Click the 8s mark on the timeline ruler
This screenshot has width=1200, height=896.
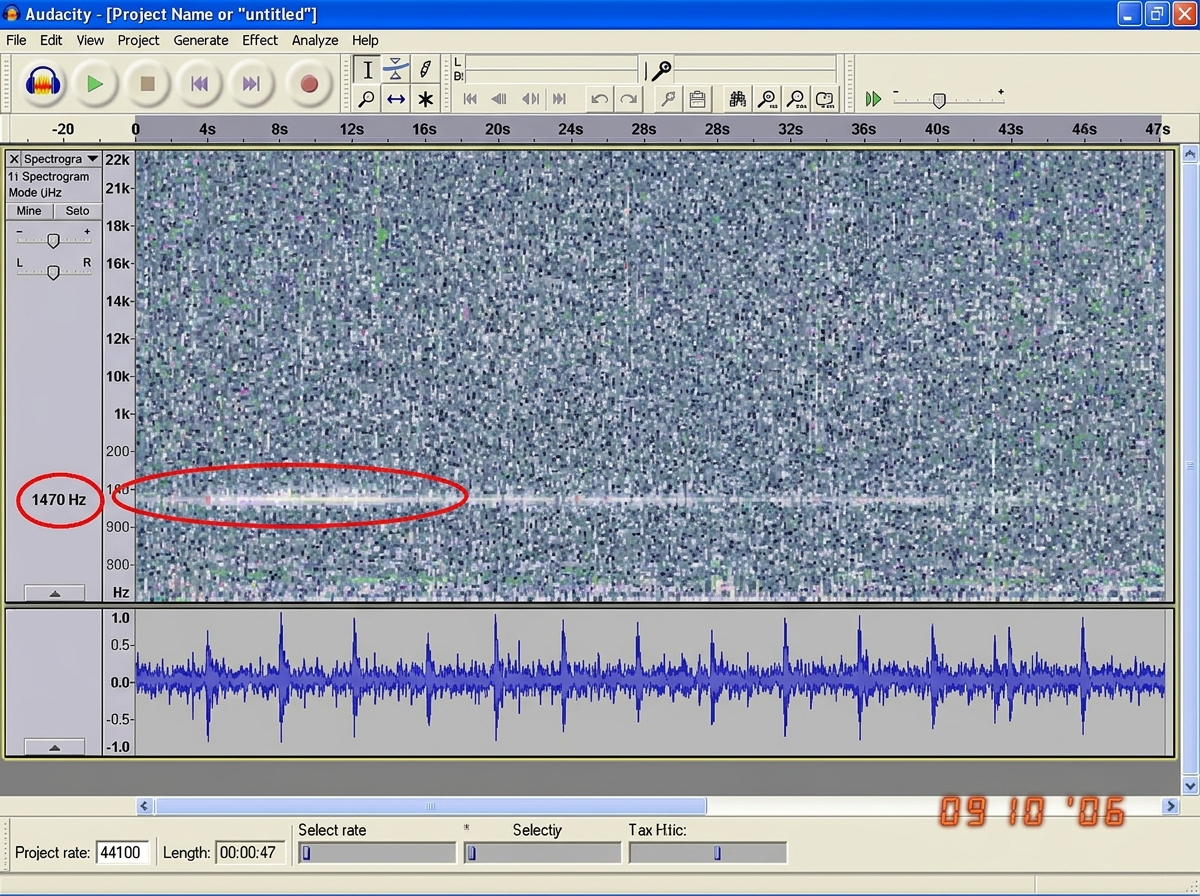point(279,129)
